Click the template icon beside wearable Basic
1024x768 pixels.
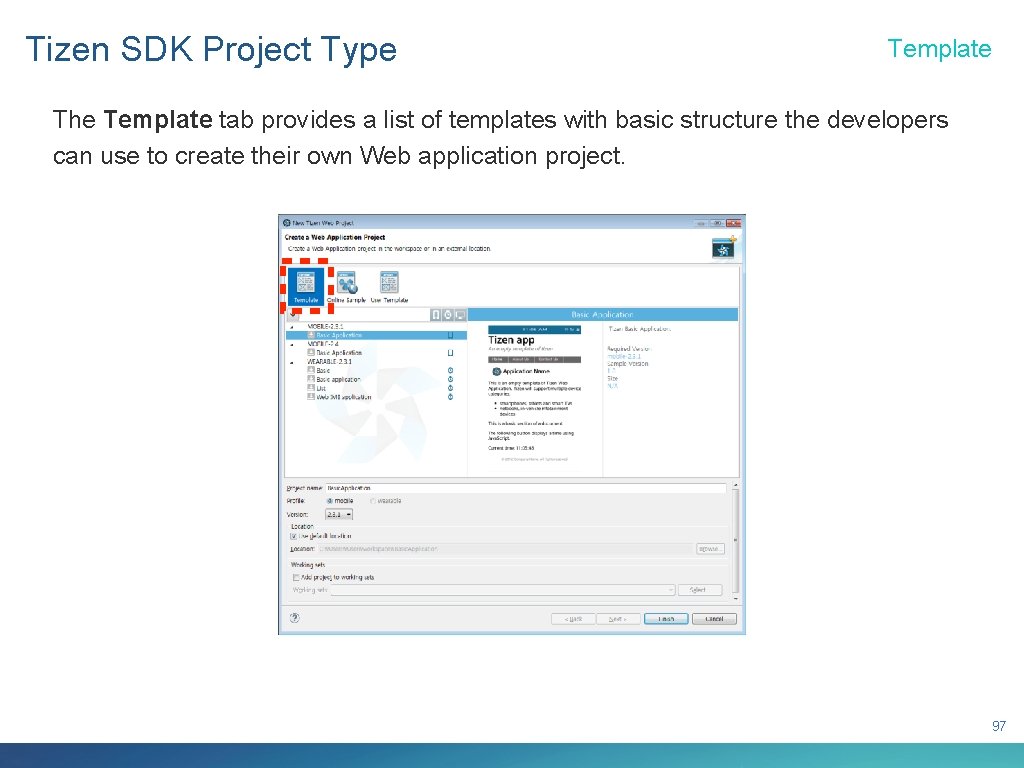click(x=311, y=370)
